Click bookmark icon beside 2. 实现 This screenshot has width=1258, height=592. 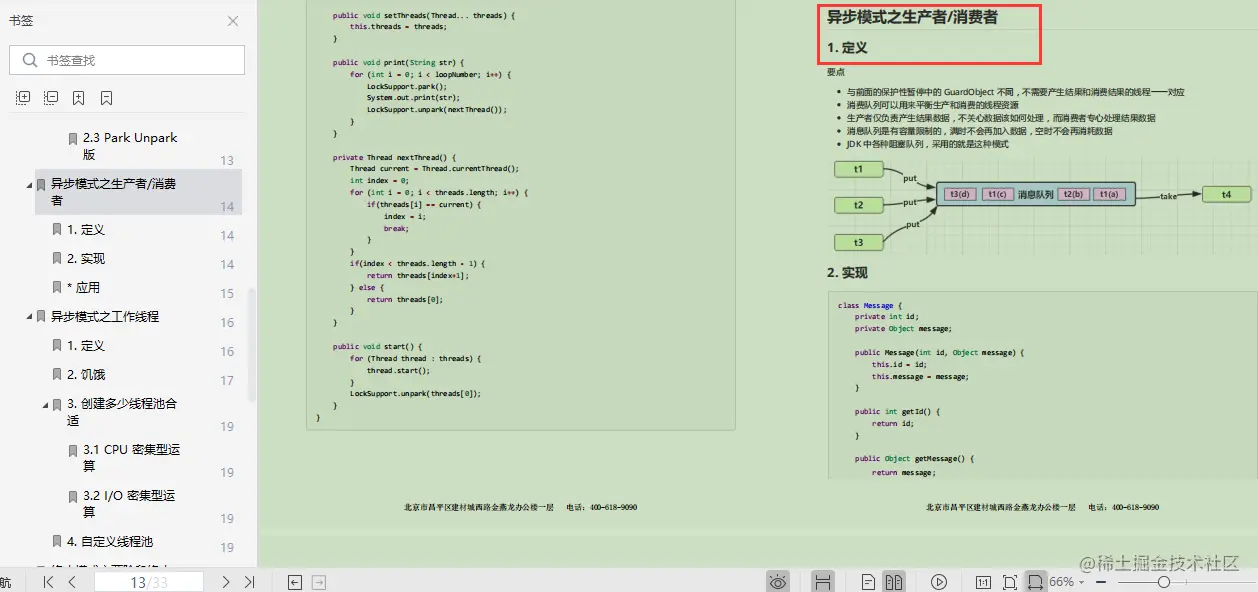click(x=57, y=258)
